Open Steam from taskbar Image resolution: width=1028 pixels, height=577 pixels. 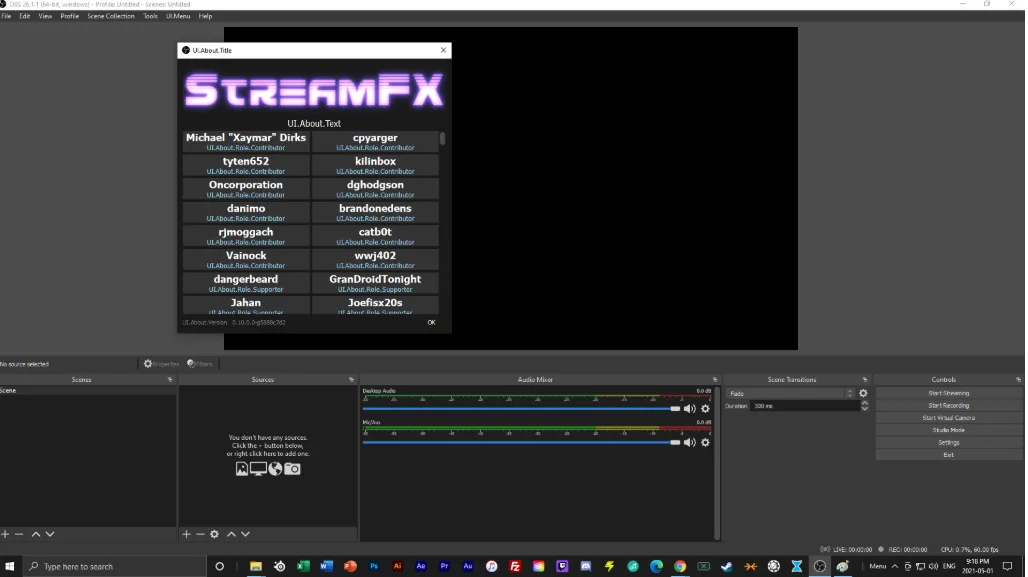coord(726,567)
